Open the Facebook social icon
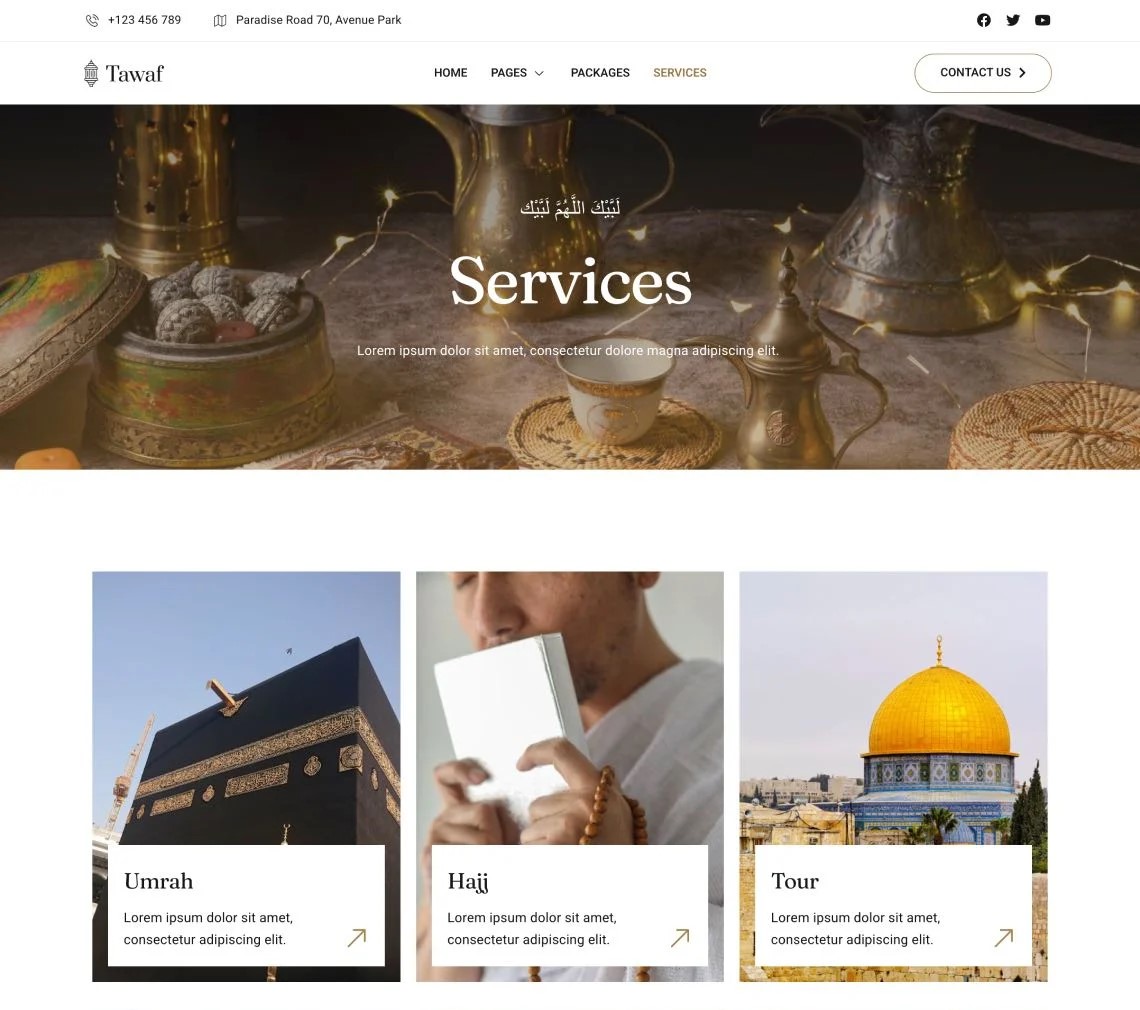The height and width of the screenshot is (1010, 1140). (984, 20)
